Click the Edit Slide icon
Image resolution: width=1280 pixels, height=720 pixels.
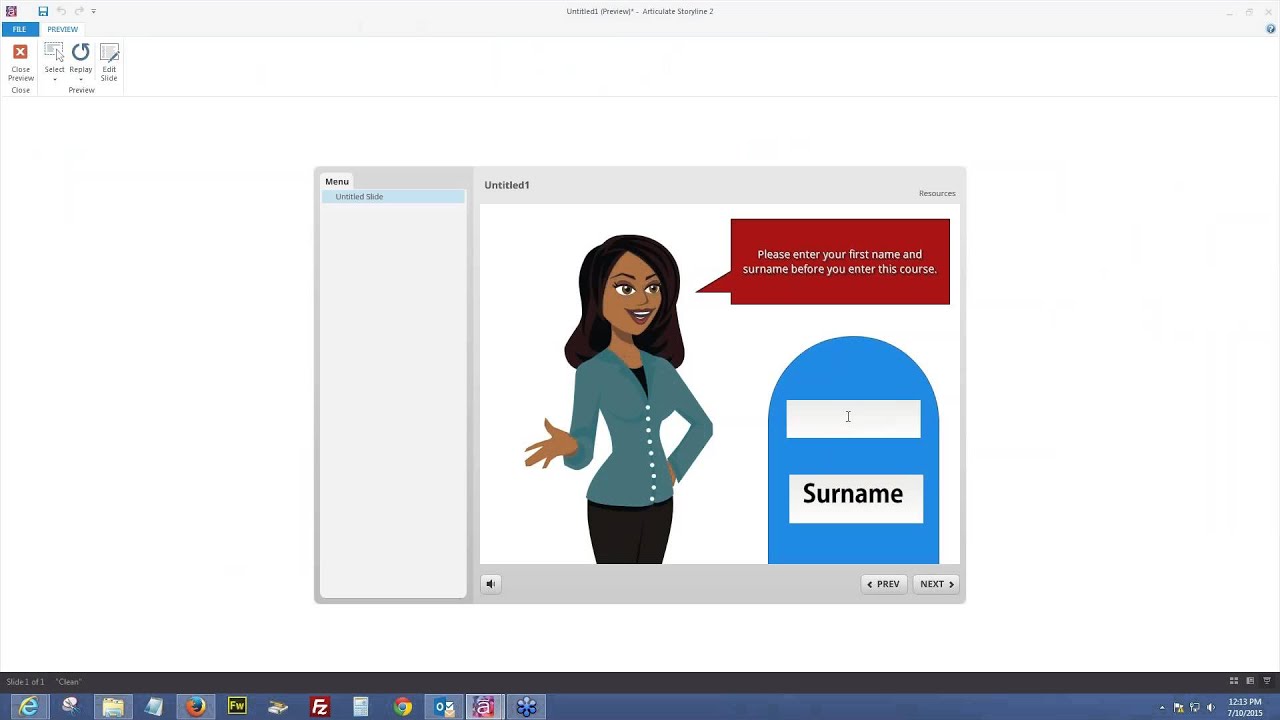[109, 52]
